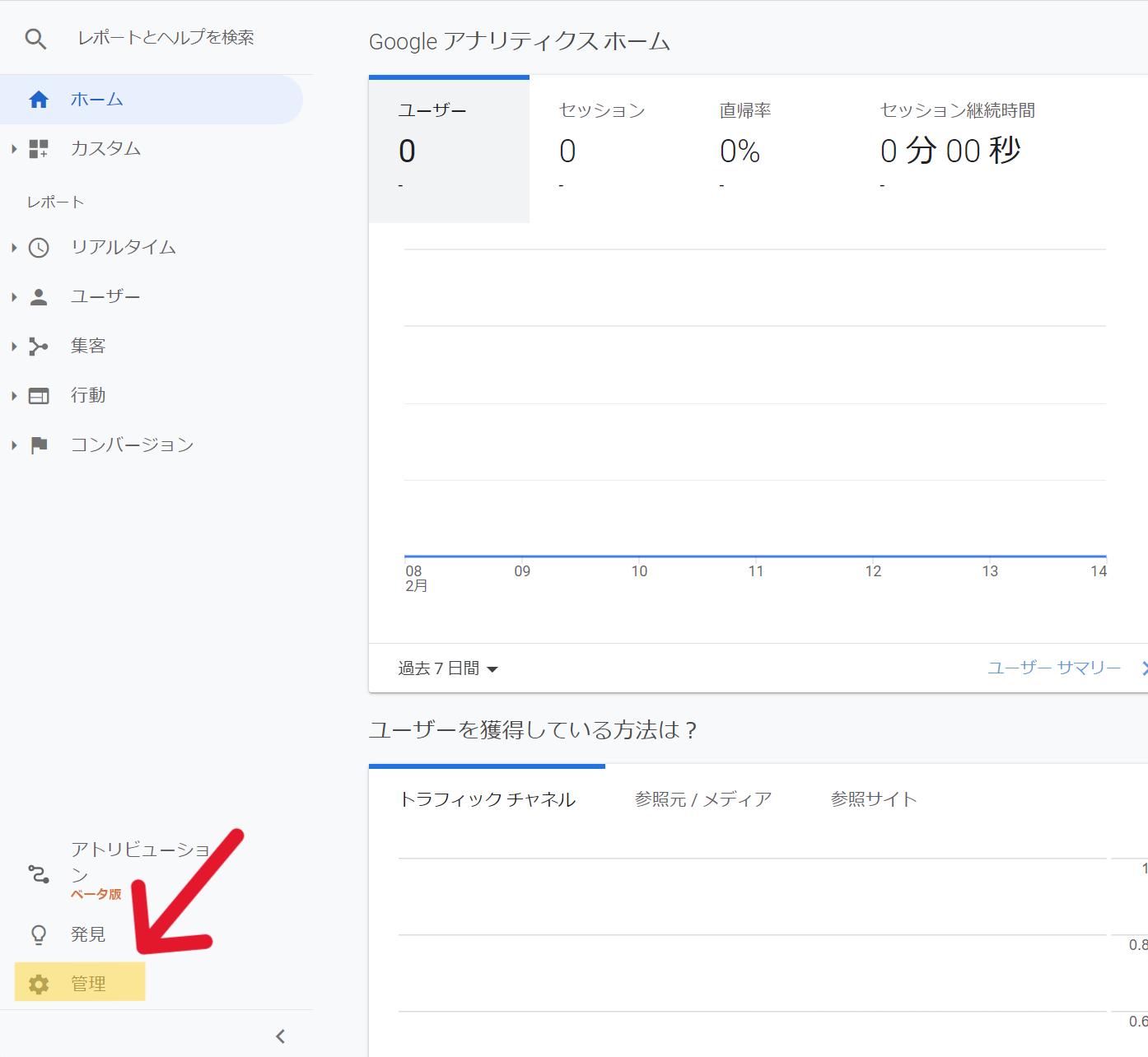This screenshot has height=1057, width=1148.
Task: Click the 発見 lightbulb icon
Action: (x=39, y=935)
